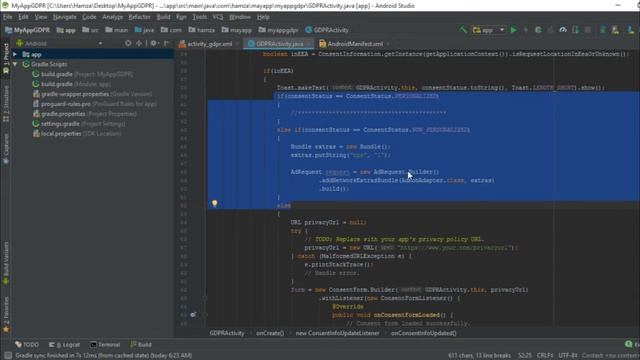Click the yellow light bulb intention icon

tap(214, 203)
